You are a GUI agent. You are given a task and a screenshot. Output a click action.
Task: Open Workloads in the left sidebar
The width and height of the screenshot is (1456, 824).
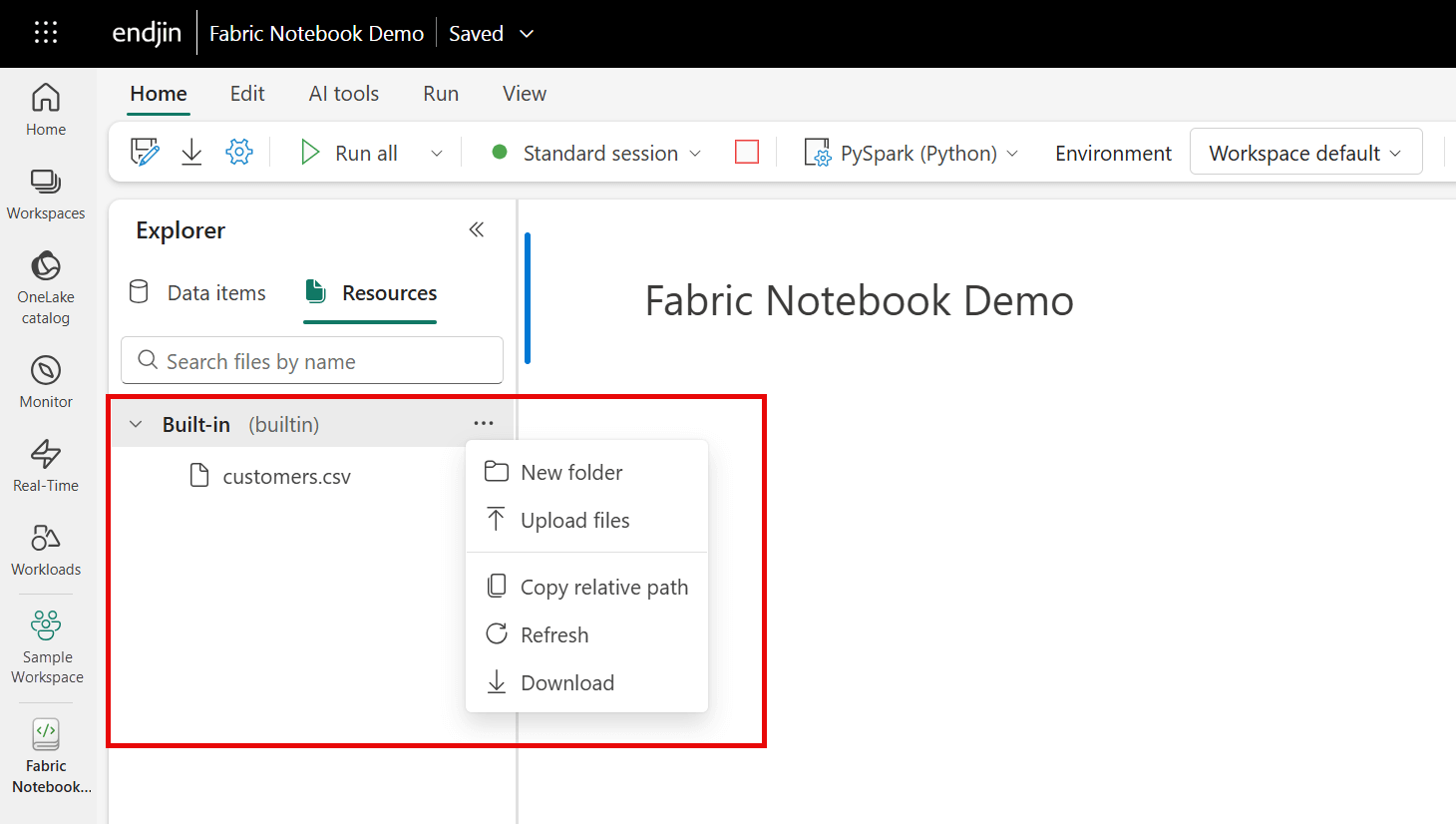(x=46, y=549)
